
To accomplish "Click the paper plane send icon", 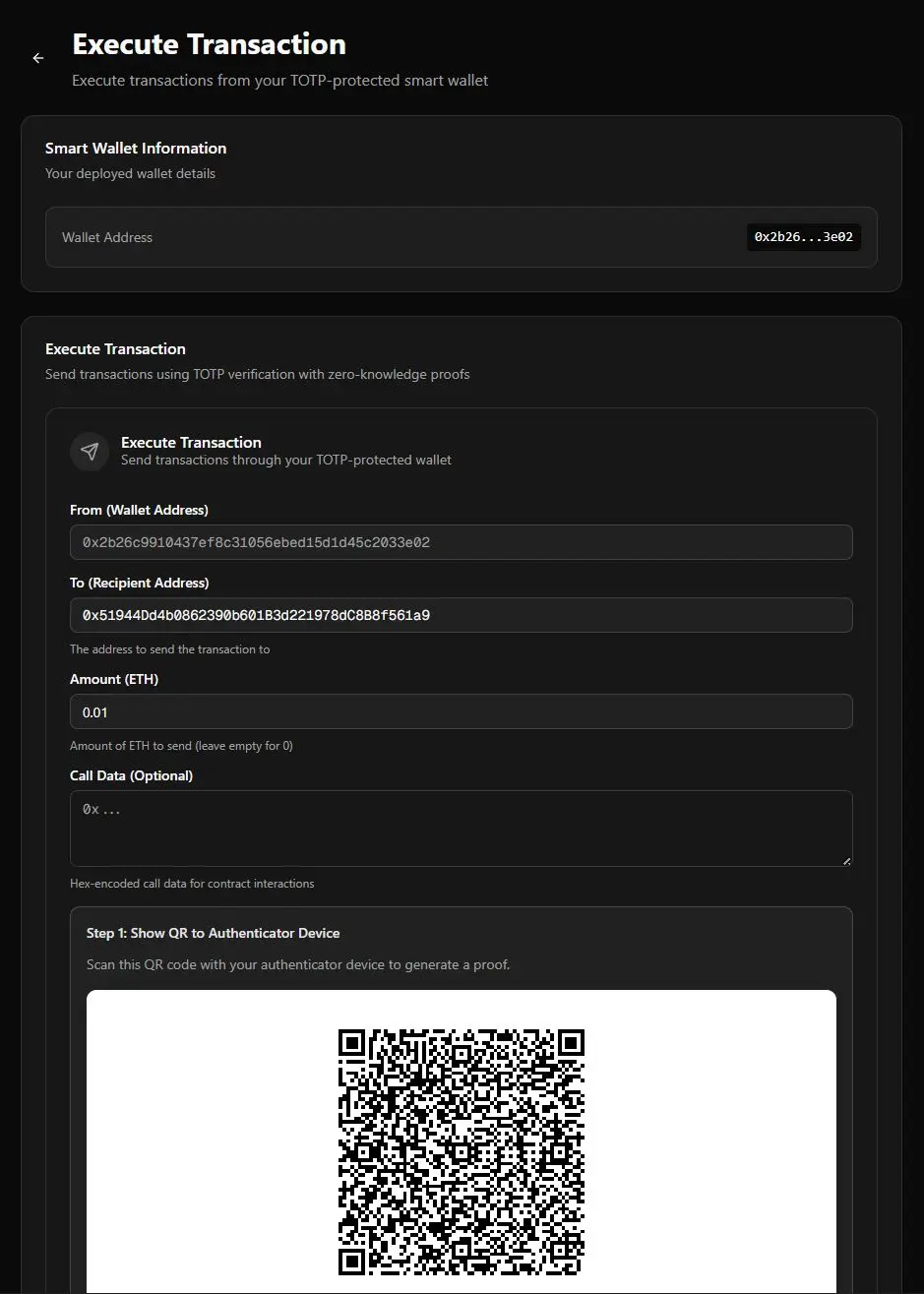I will [x=90, y=451].
